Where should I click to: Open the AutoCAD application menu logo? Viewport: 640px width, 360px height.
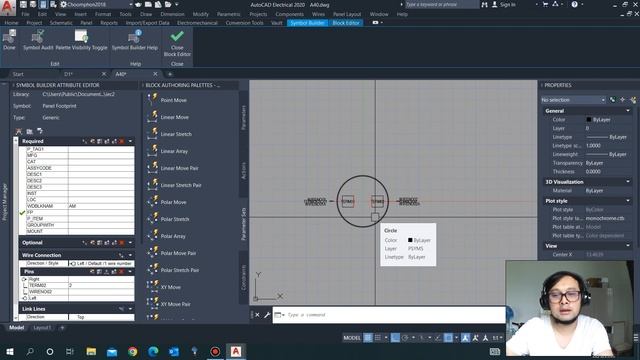pos(8,7)
